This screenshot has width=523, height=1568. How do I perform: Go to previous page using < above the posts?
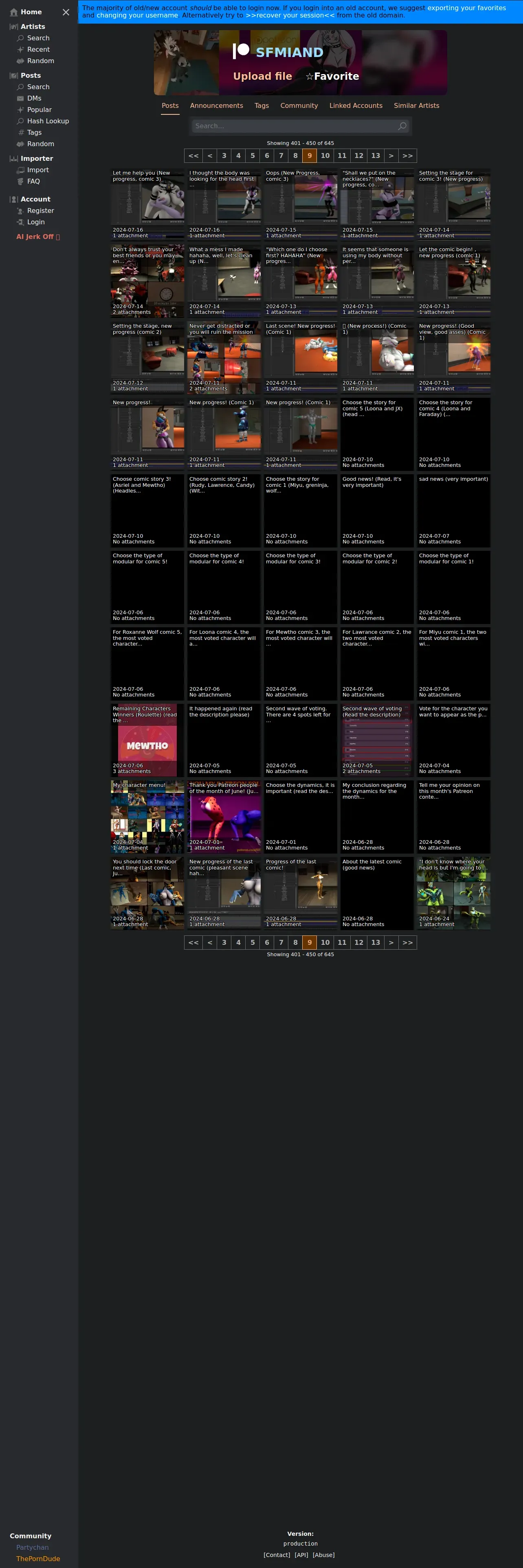(x=210, y=156)
